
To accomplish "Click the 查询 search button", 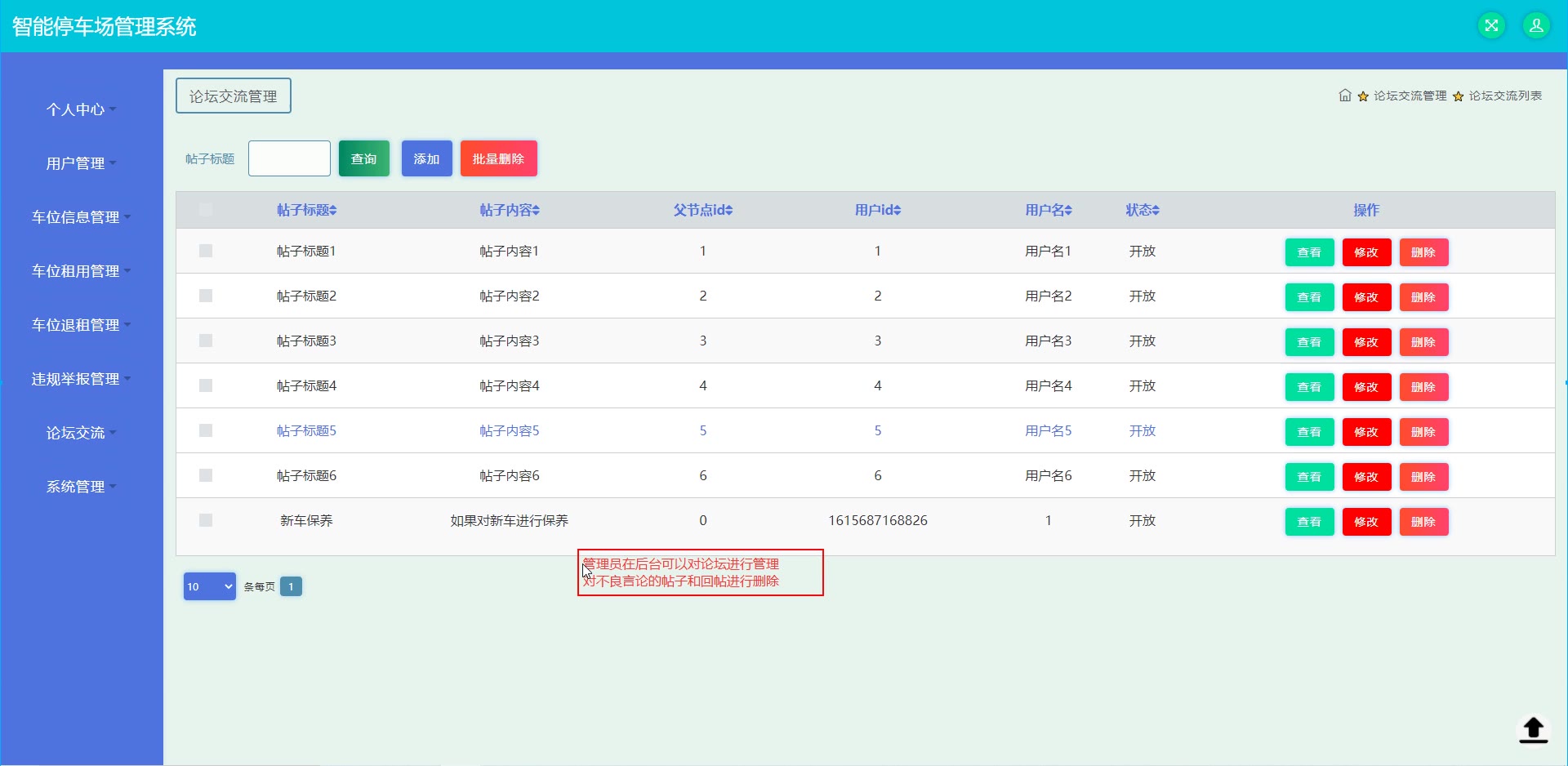I will tap(364, 158).
